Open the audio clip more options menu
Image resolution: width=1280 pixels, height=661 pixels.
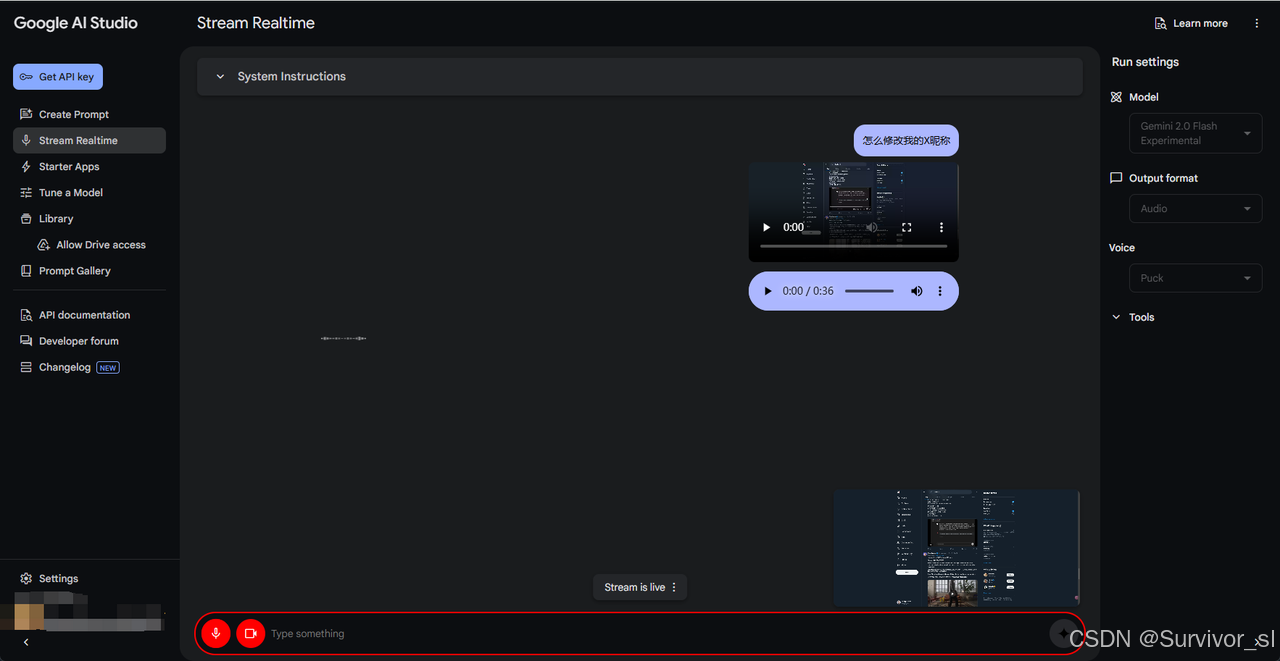click(x=940, y=291)
